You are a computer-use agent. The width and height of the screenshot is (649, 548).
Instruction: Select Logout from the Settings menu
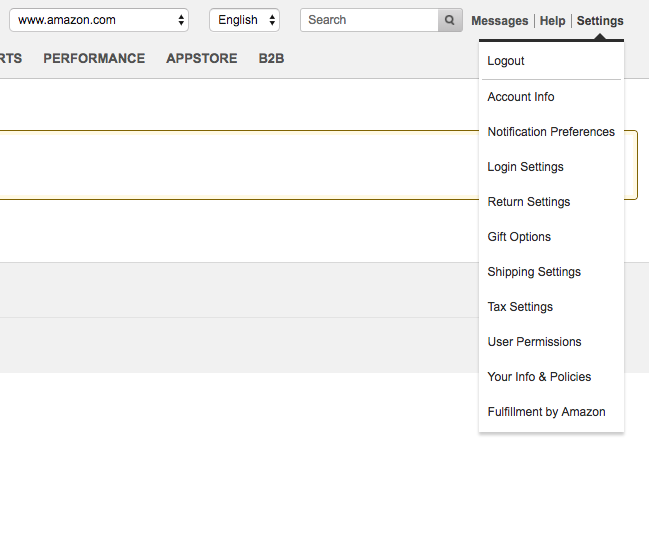coord(506,61)
